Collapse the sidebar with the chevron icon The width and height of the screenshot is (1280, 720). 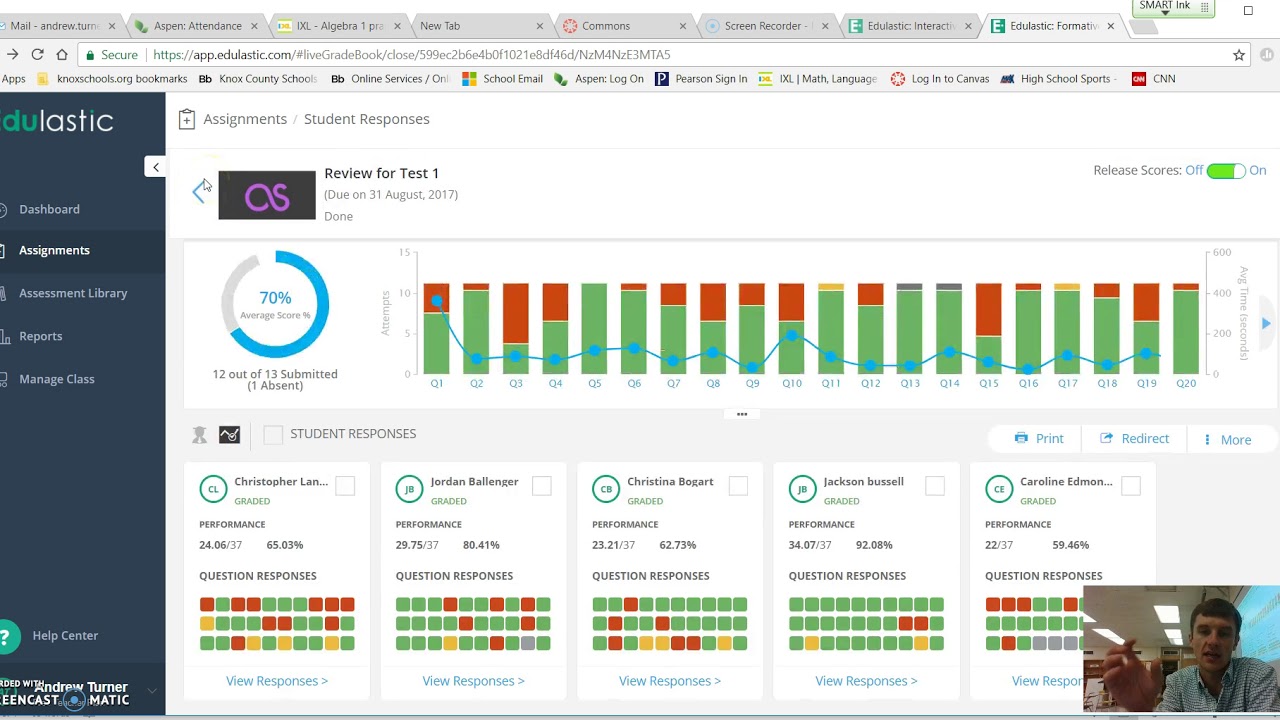(156, 167)
